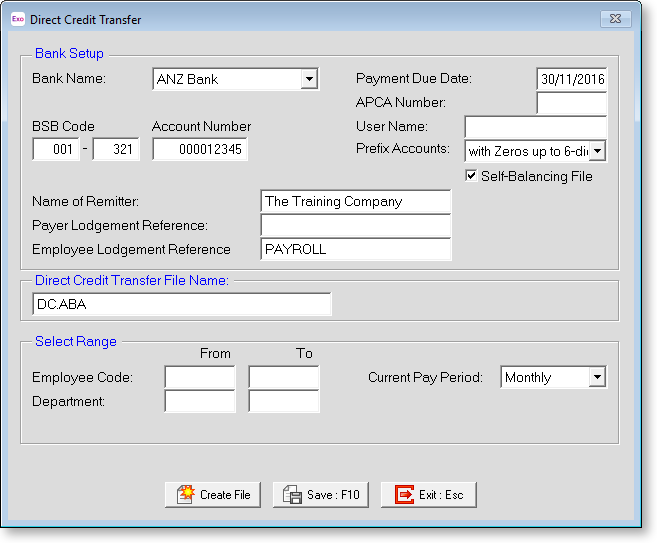This screenshot has height=543, width=657.
Task: Open the Bank Name dropdown
Action: [x=309, y=79]
